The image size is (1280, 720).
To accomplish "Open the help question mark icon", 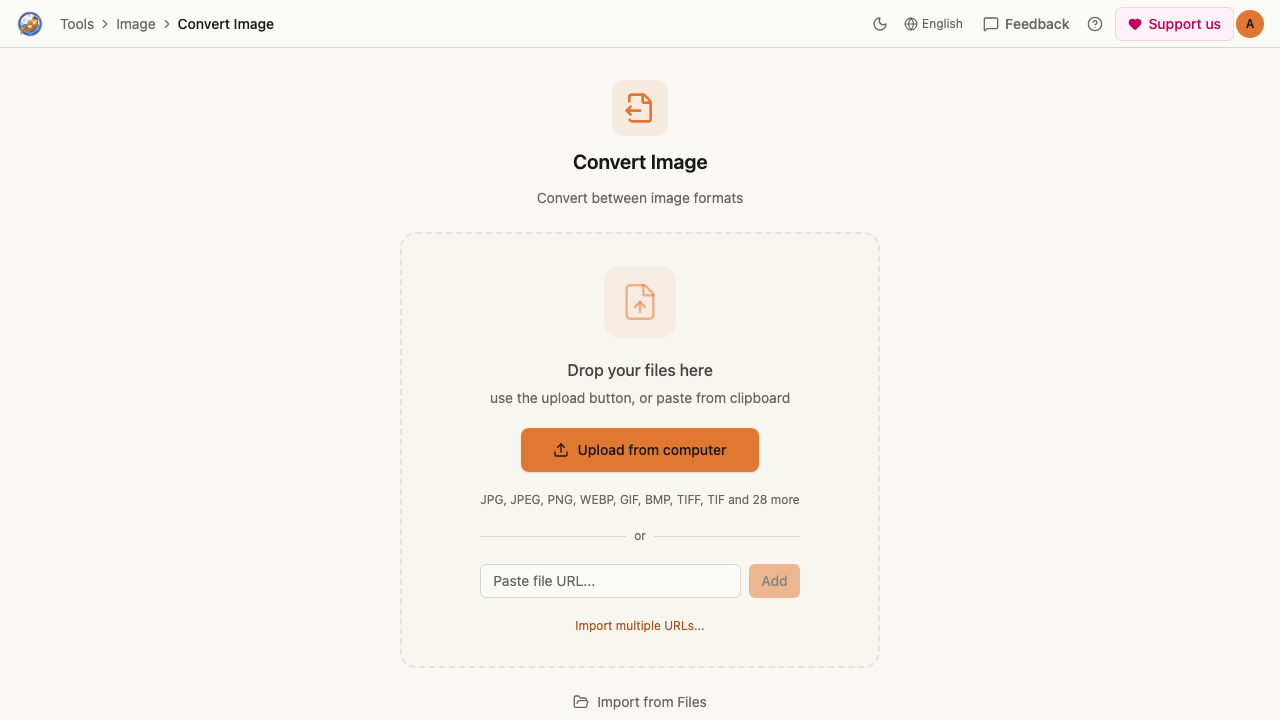I will [1095, 24].
